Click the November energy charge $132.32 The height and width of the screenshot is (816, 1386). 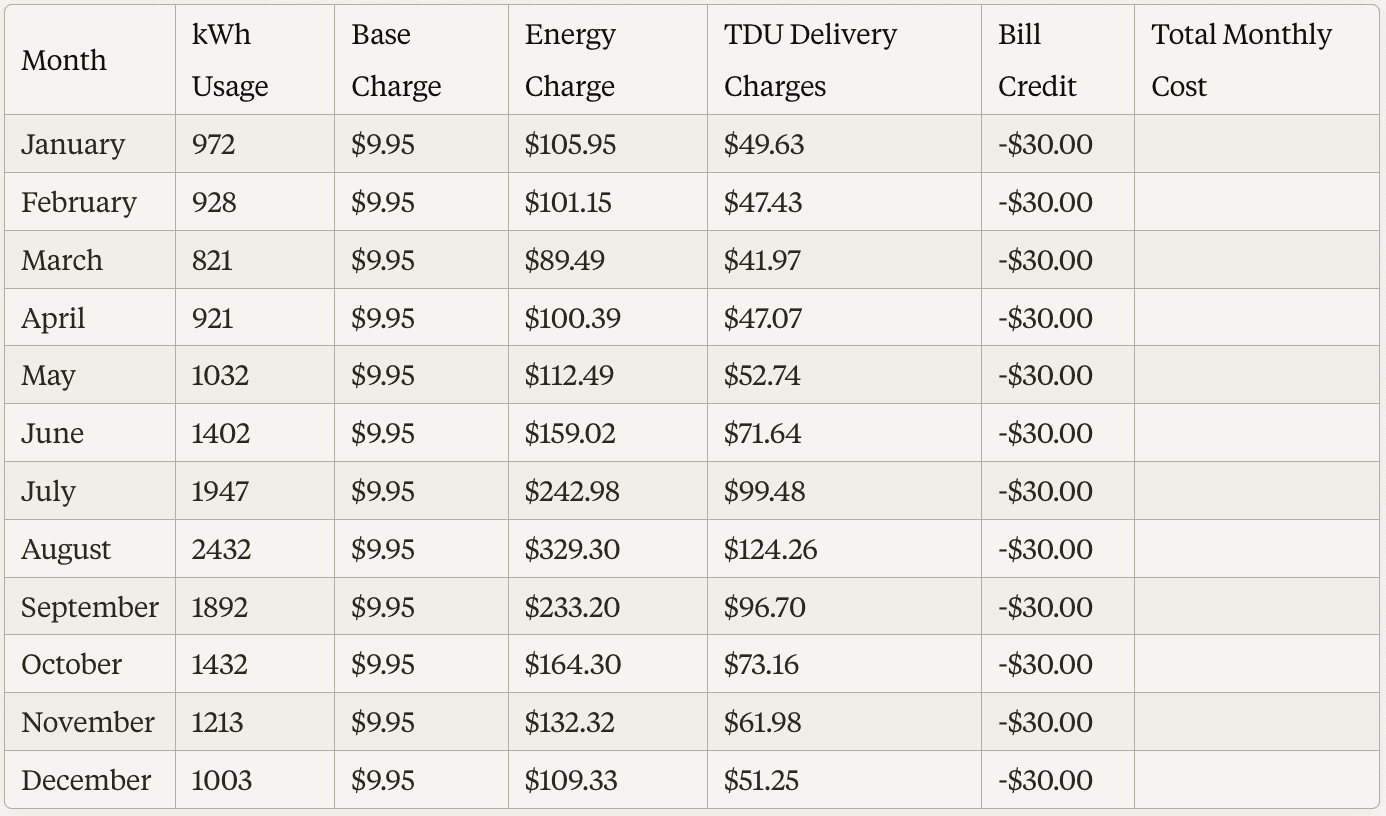(x=570, y=722)
